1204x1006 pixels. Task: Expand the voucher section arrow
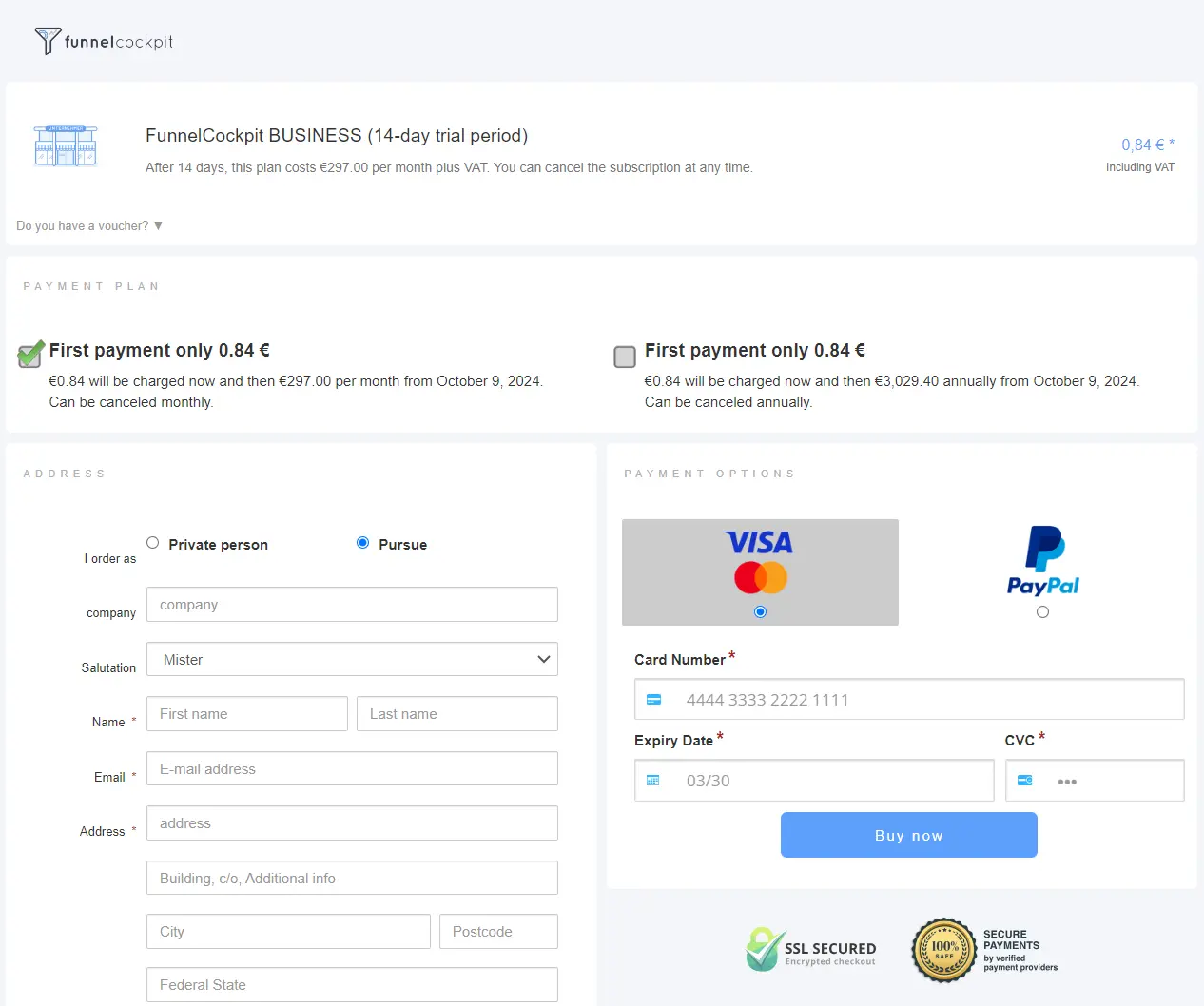158,226
